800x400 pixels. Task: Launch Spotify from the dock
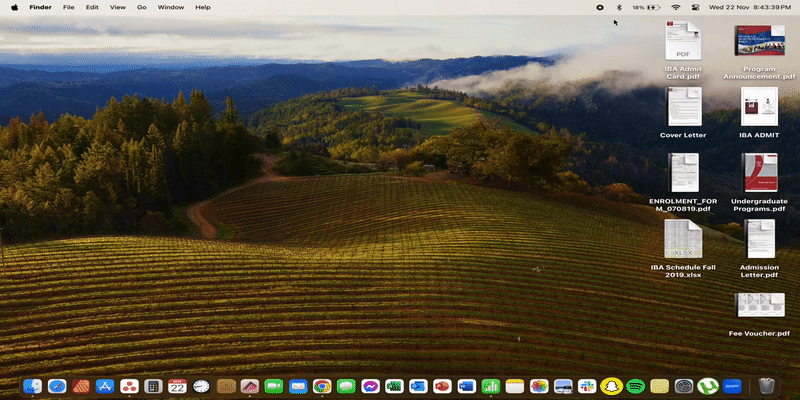[635, 386]
